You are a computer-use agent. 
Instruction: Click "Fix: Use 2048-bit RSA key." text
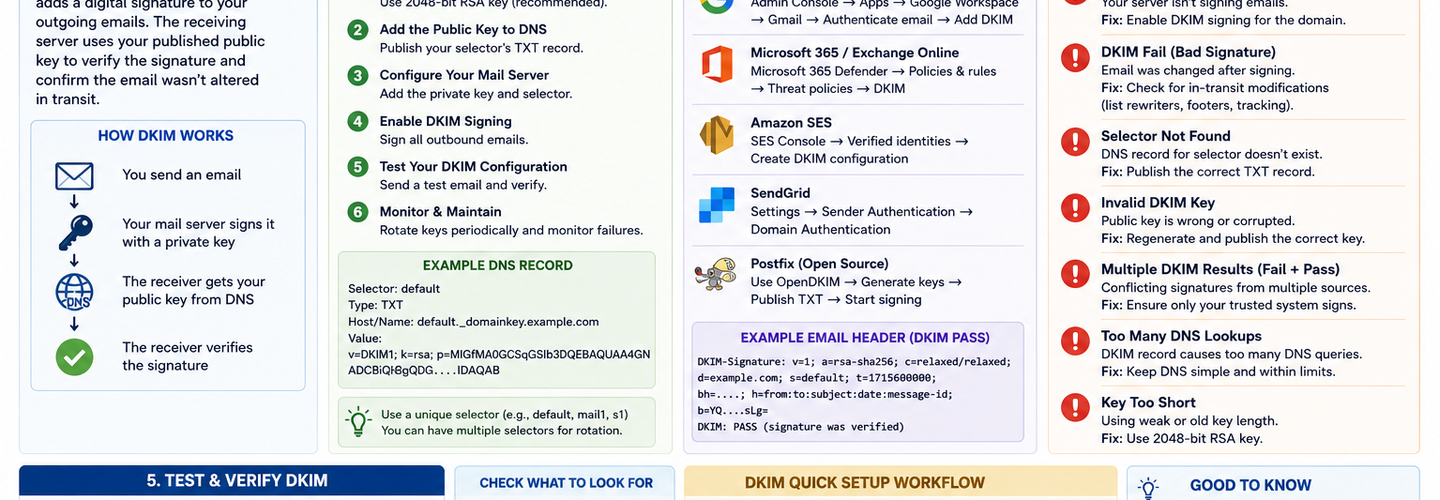1182,438
